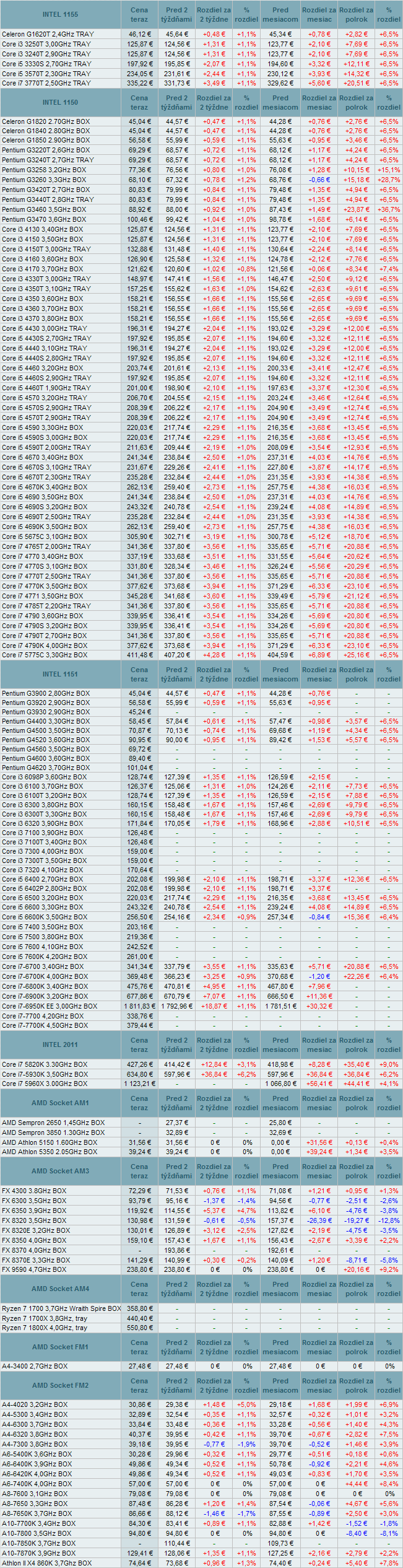
Task: Select 'Core i5 5675C 3,10GHz BOX' product name
Action: (x=45, y=537)
